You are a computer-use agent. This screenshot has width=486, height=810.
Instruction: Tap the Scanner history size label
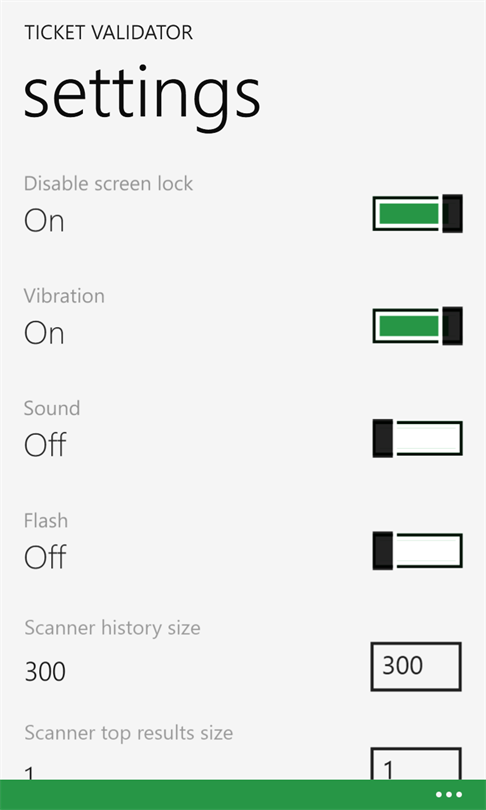point(112,628)
